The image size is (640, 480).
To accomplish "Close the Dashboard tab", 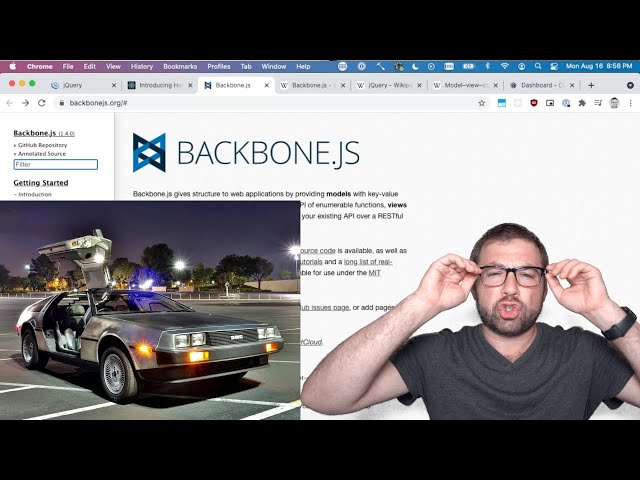I will 572,85.
